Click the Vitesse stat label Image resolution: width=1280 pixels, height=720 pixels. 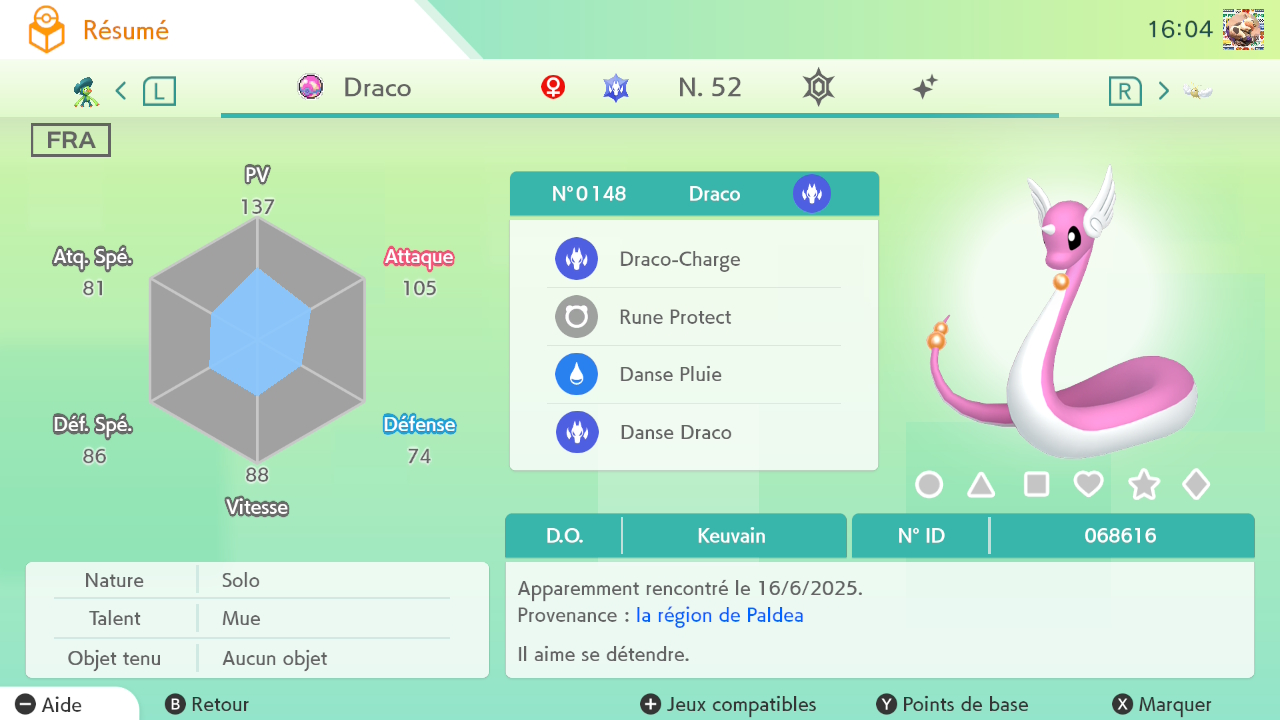[257, 507]
